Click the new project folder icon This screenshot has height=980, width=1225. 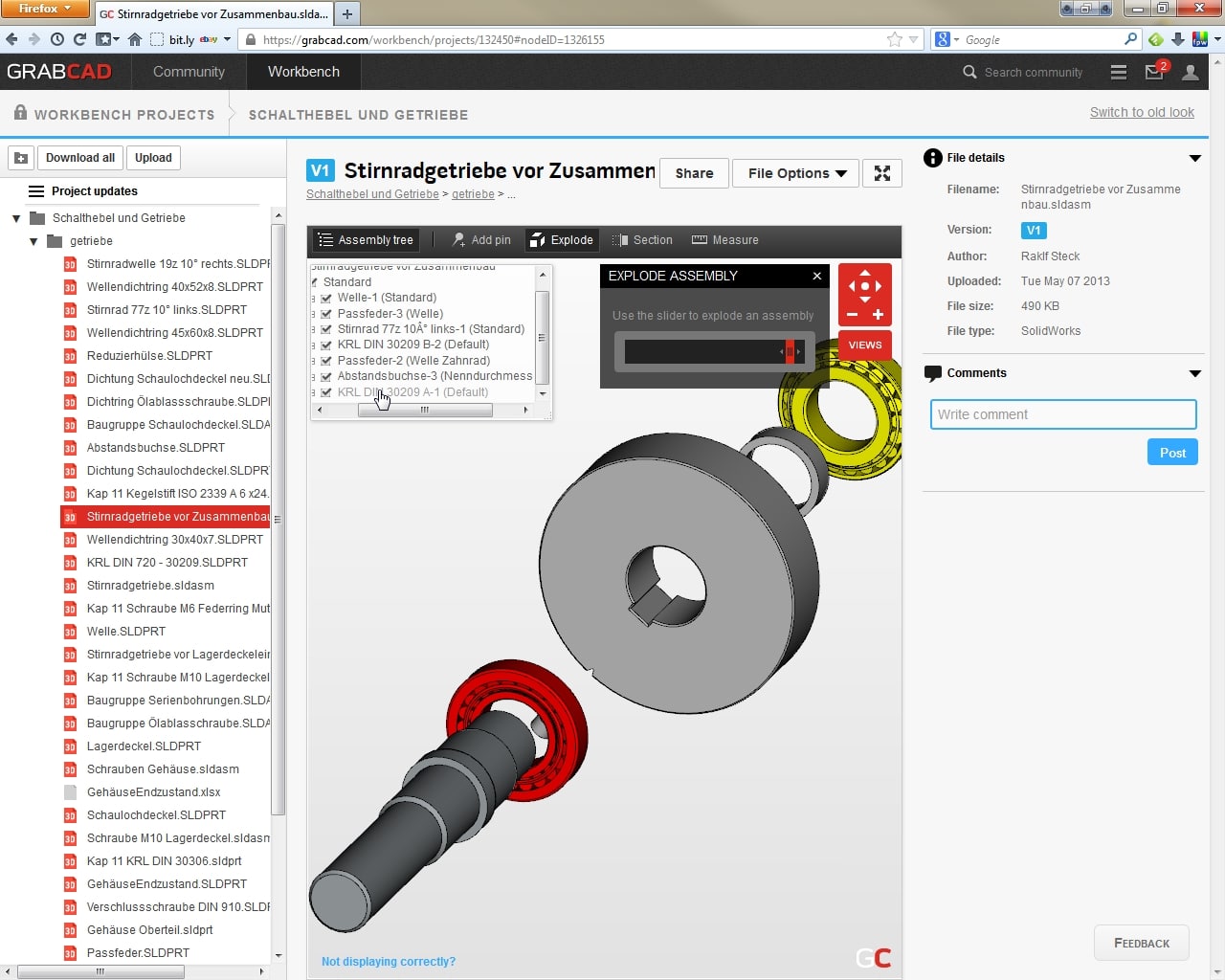tap(21, 157)
